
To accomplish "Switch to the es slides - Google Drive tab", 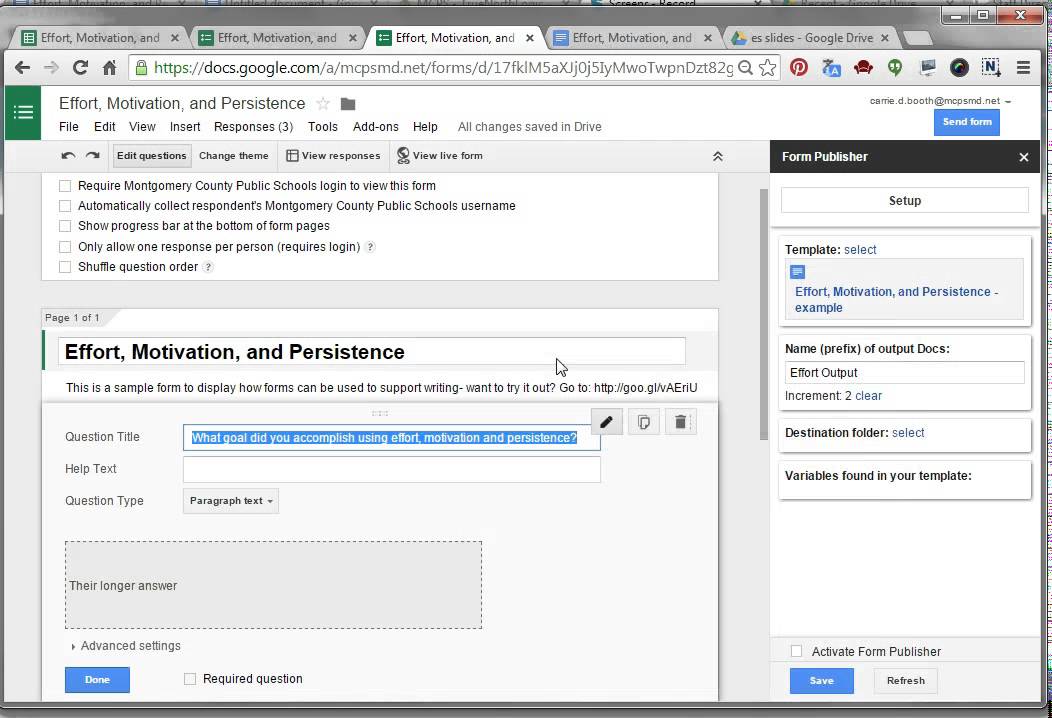I will [x=812, y=38].
